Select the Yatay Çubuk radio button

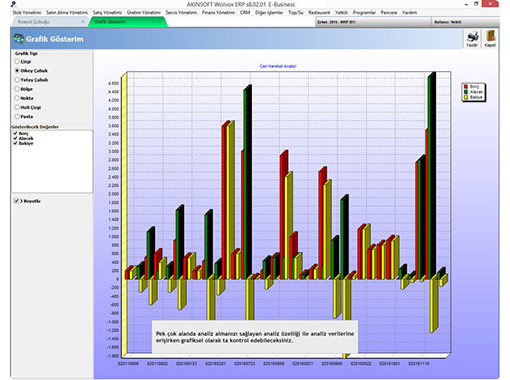pyautogui.click(x=17, y=80)
